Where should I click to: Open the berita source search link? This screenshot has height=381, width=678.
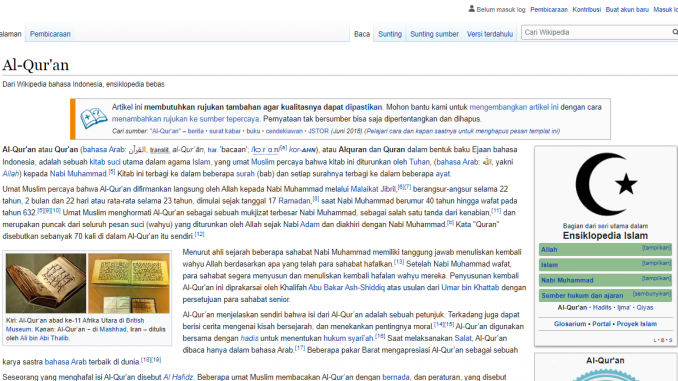pyautogui.click(x=195, y=131)
